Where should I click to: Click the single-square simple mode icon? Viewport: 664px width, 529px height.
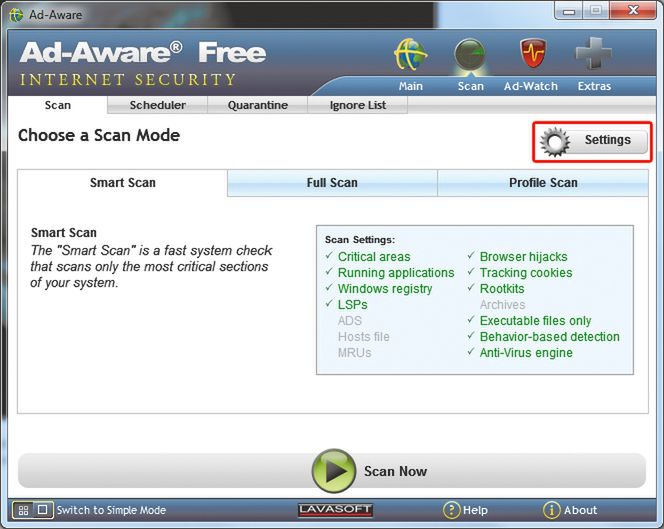pyautogui.click(x=42, y=510)
